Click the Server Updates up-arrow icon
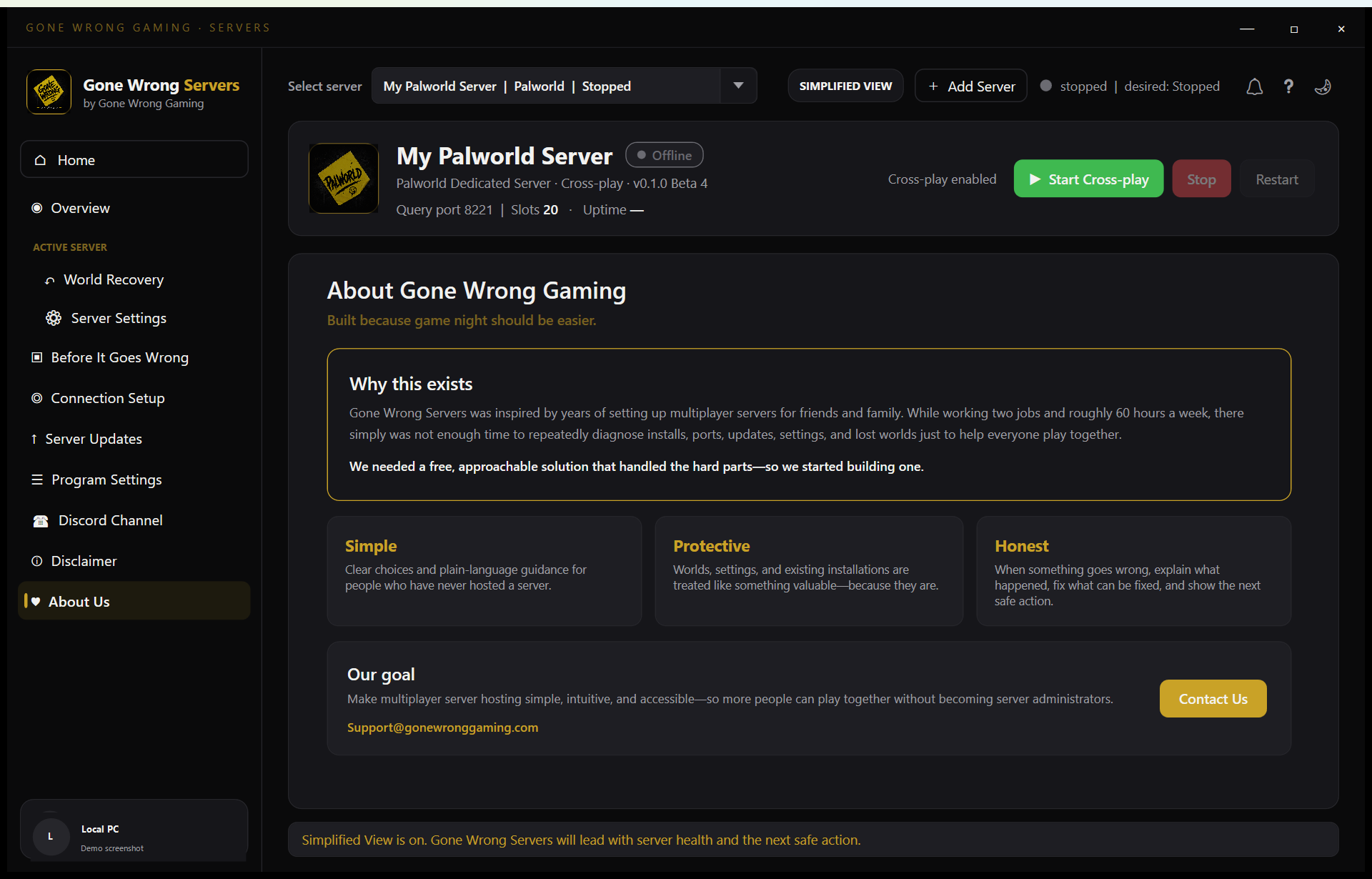 click(34, 439)
